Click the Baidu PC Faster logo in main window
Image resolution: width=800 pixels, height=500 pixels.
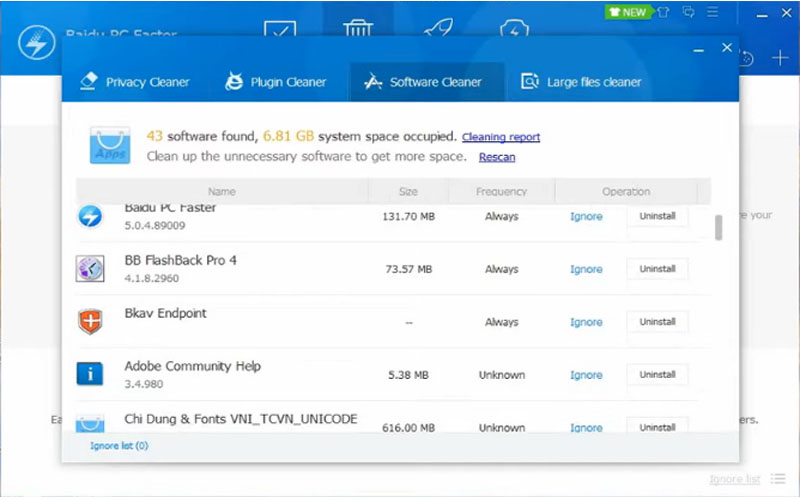point(37,43)
